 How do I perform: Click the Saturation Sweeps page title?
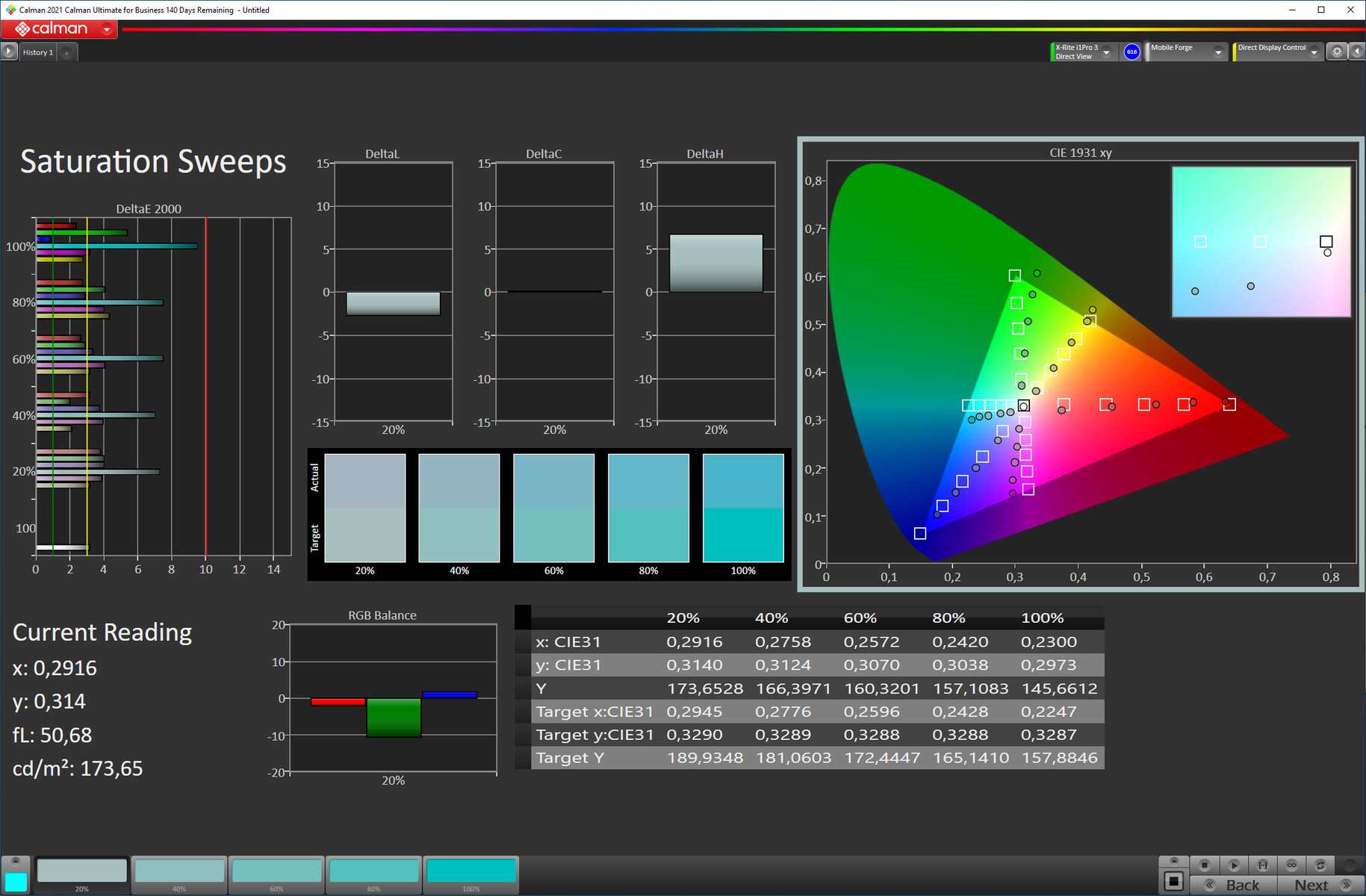153,161
